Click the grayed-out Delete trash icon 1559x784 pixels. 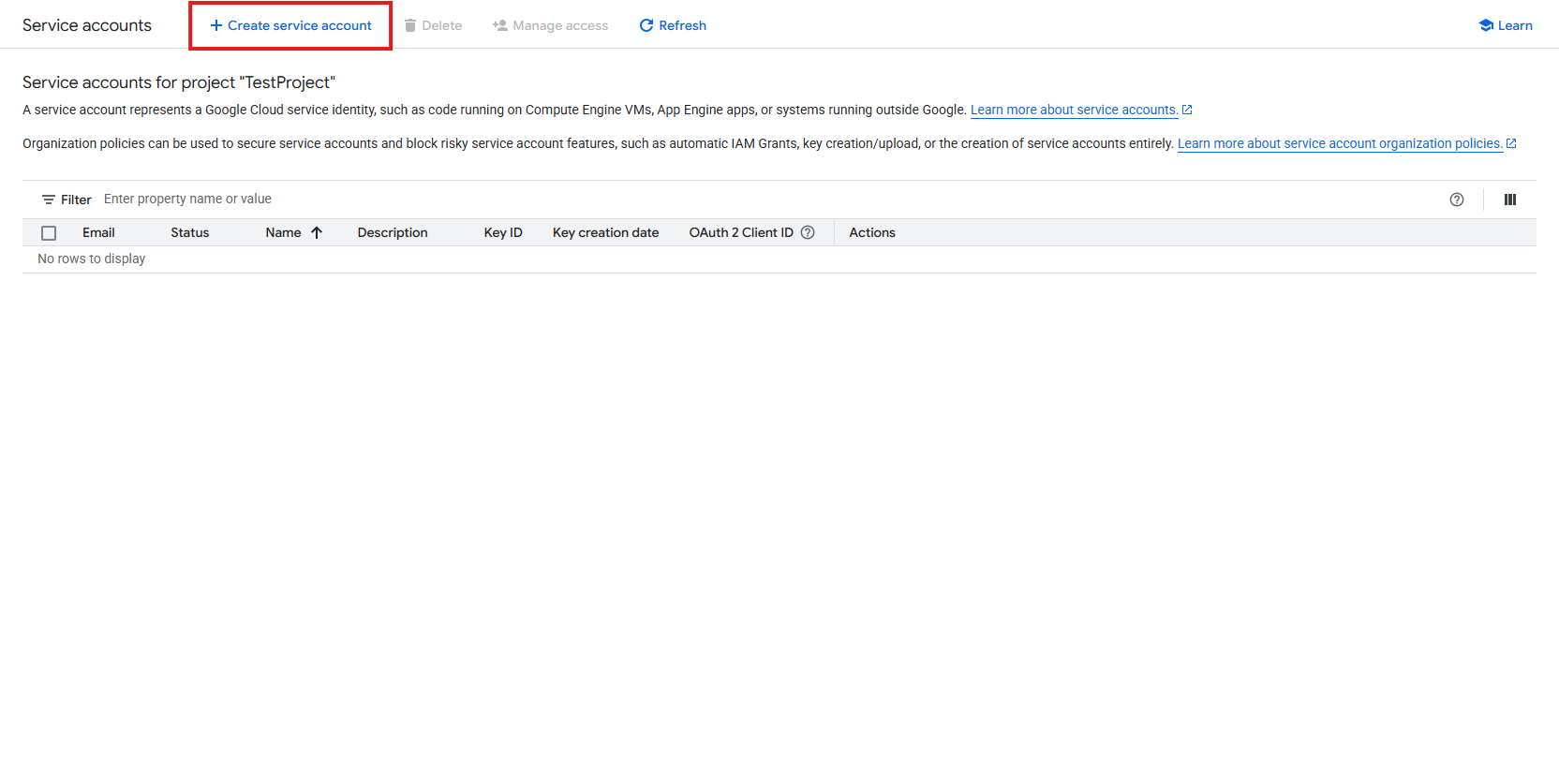pyautogui.click(x=410, y=25)
